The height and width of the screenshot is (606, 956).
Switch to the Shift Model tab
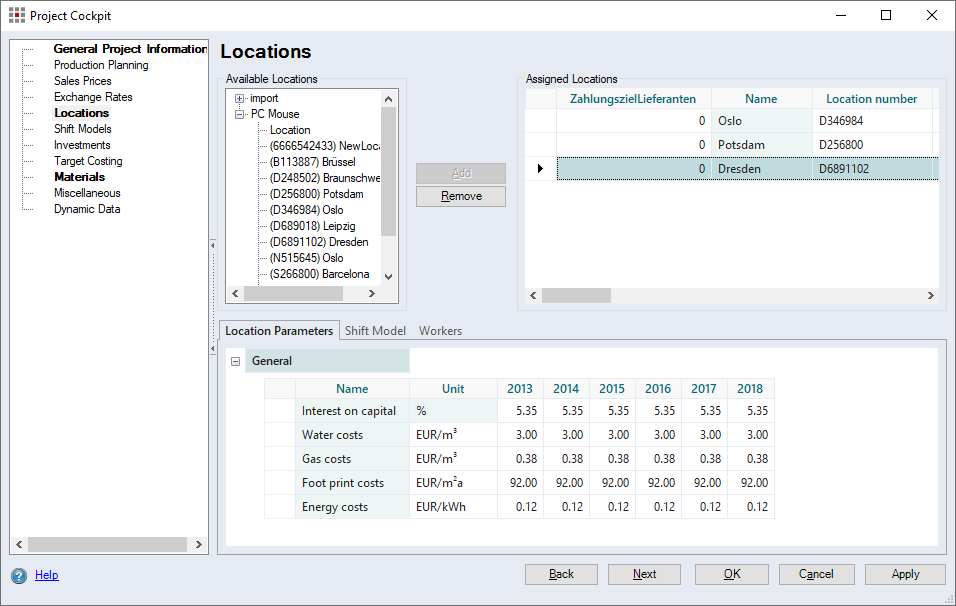(x=375, y=331)
